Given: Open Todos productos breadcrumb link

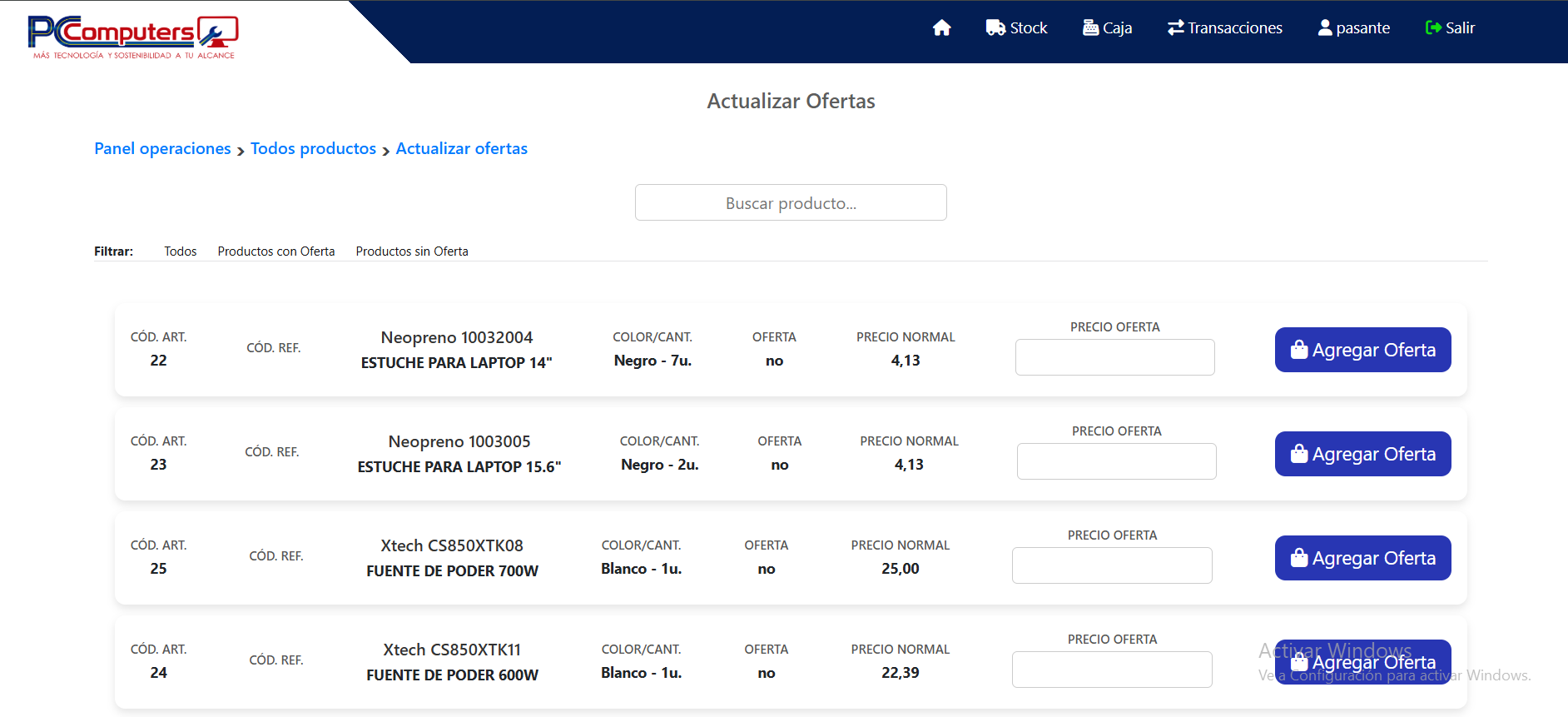Looking at the screenshot, I should coord(313,149).
